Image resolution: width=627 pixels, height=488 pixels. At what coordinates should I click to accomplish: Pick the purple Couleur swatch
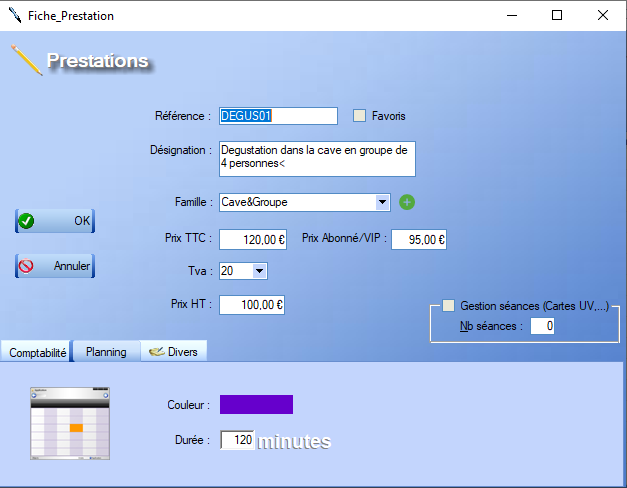[256, 404]
